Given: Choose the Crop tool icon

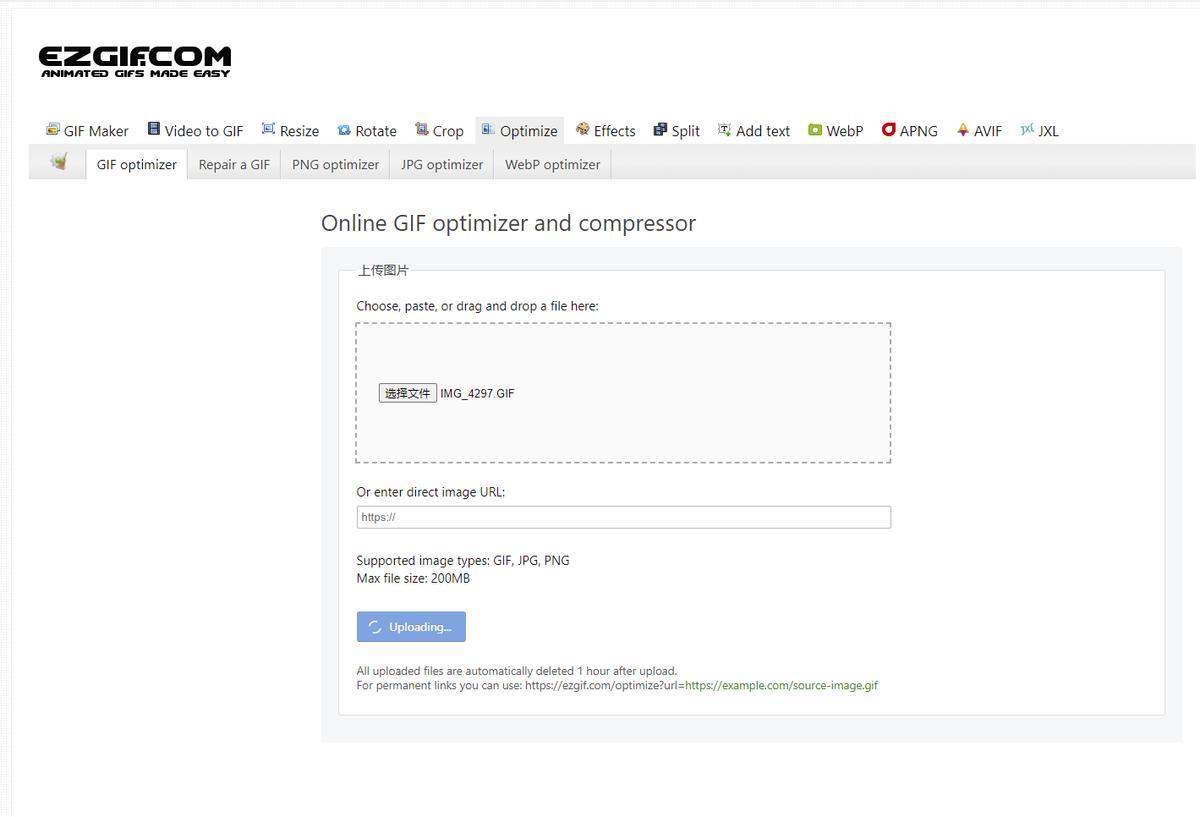Looking at the screenshot, I should (422, 129).
